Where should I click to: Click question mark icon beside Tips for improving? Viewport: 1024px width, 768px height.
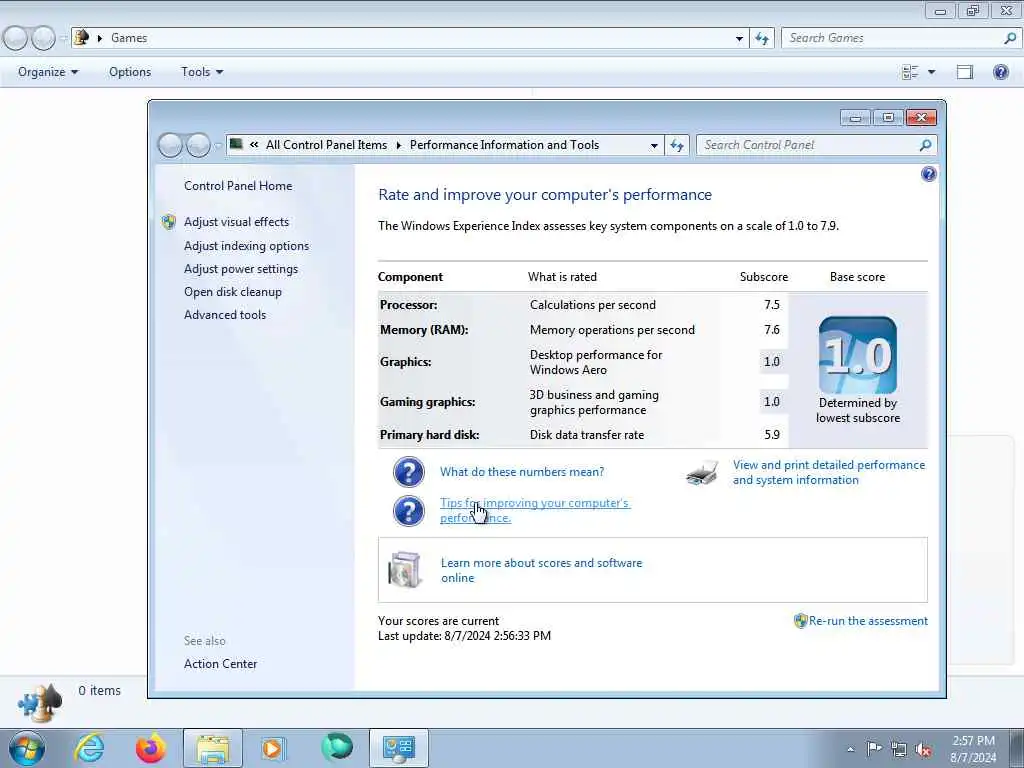[x=409, y=511]
